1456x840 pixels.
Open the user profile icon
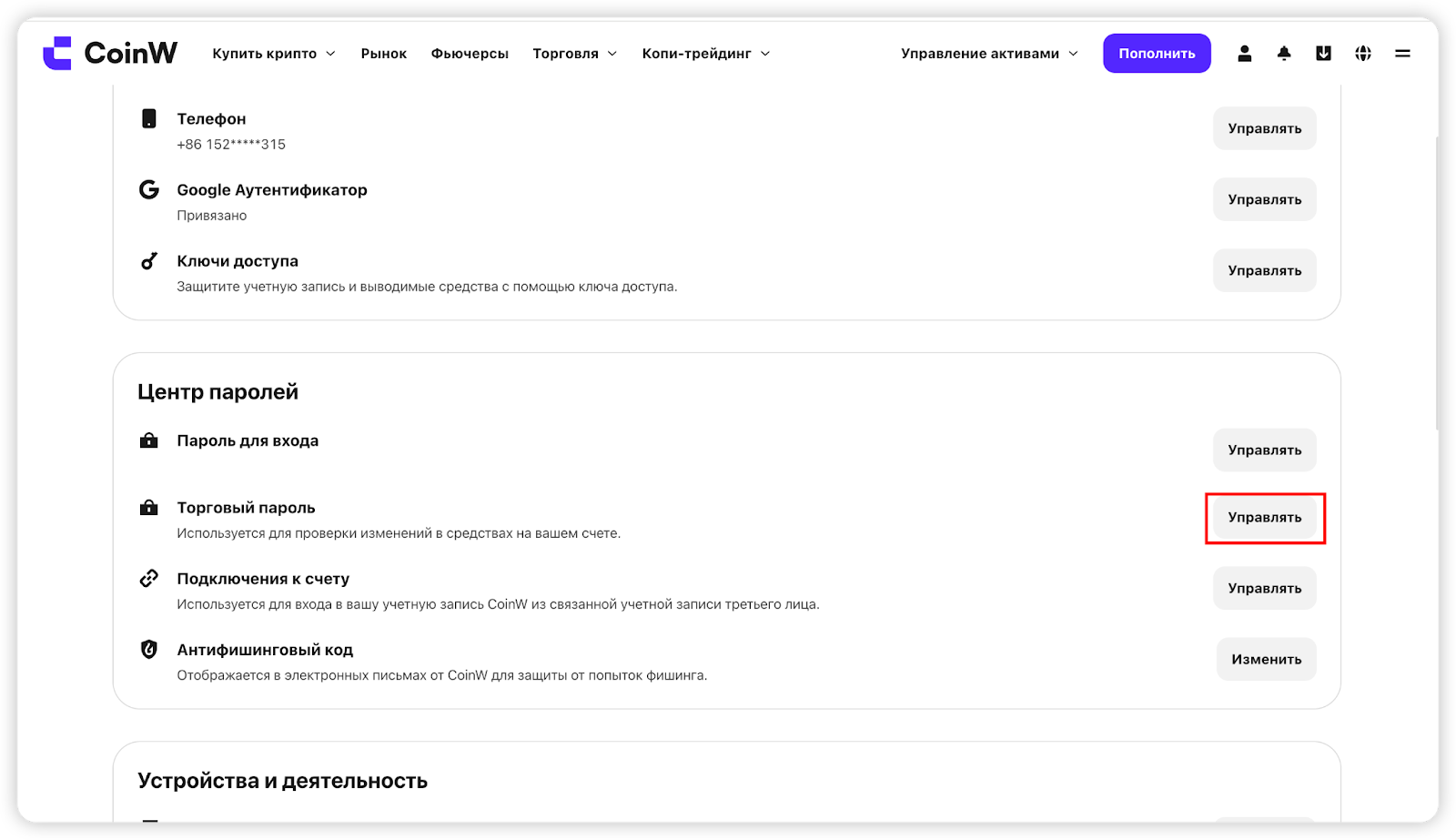coord(1244,54)
